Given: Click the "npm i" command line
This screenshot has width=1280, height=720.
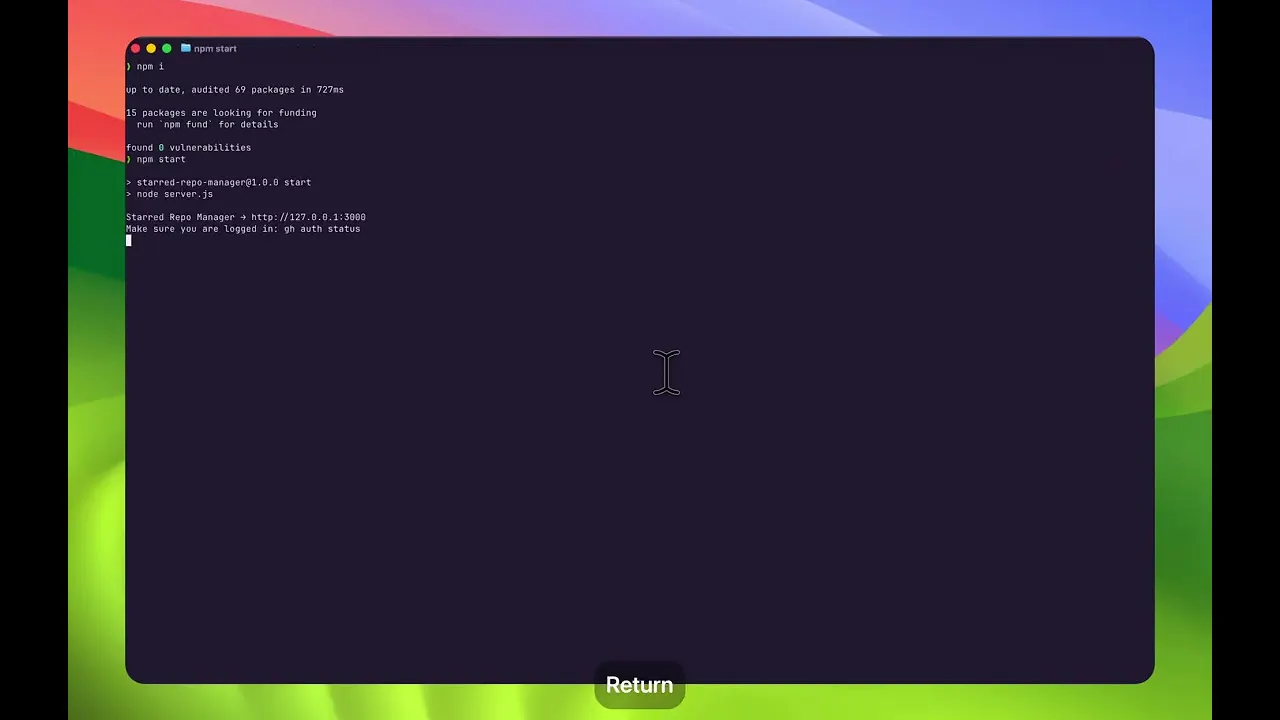Looking at the screenshot, I should (x=145, y=66).
